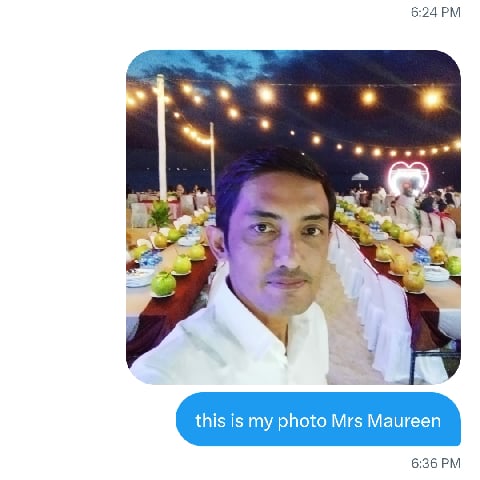Click the word 'this' in the message
Image resolution: width=480 pixels, height=480 pixels.
(206, 420)
